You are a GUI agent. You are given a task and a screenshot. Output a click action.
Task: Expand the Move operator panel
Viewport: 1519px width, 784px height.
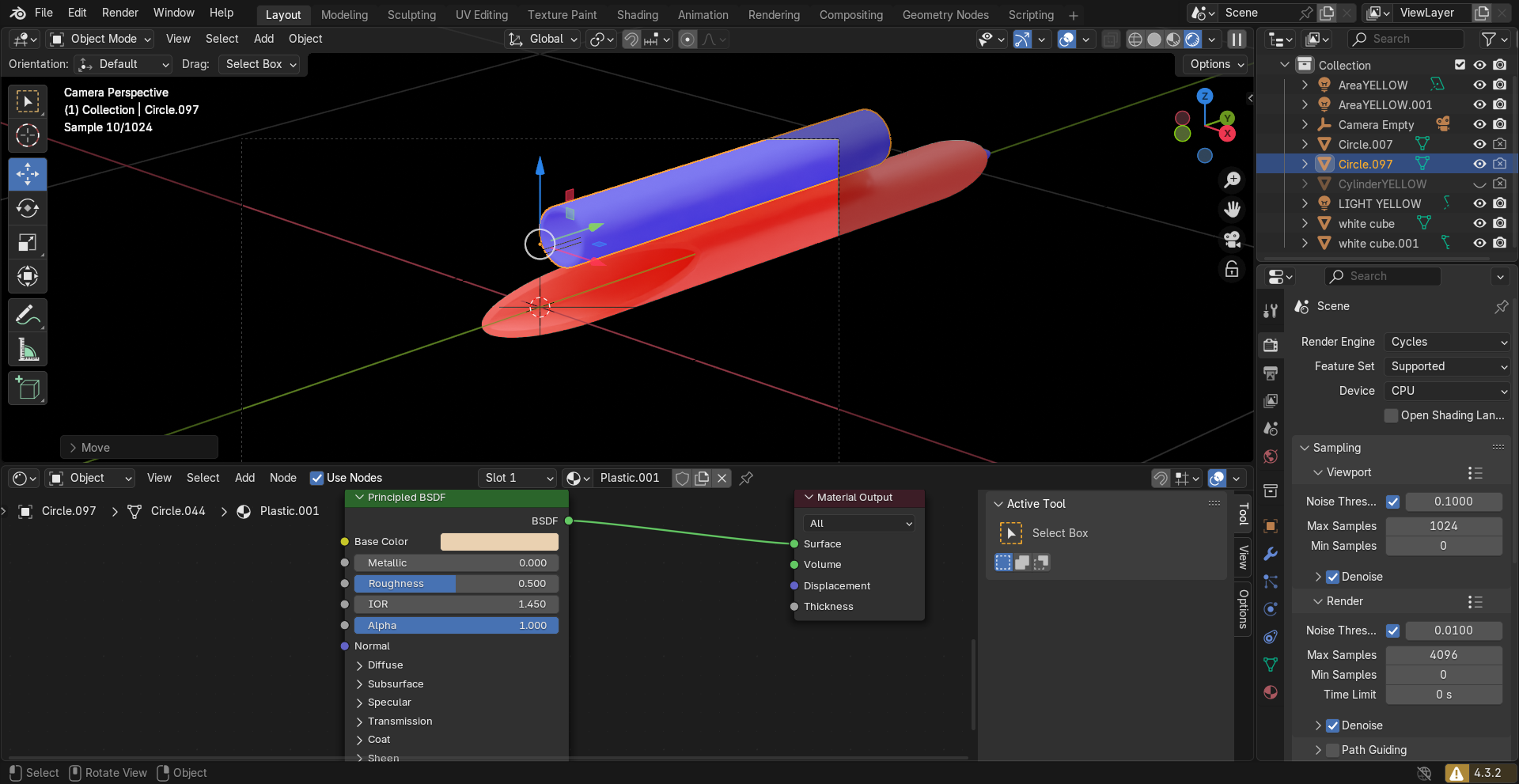[x=139, y=448]
